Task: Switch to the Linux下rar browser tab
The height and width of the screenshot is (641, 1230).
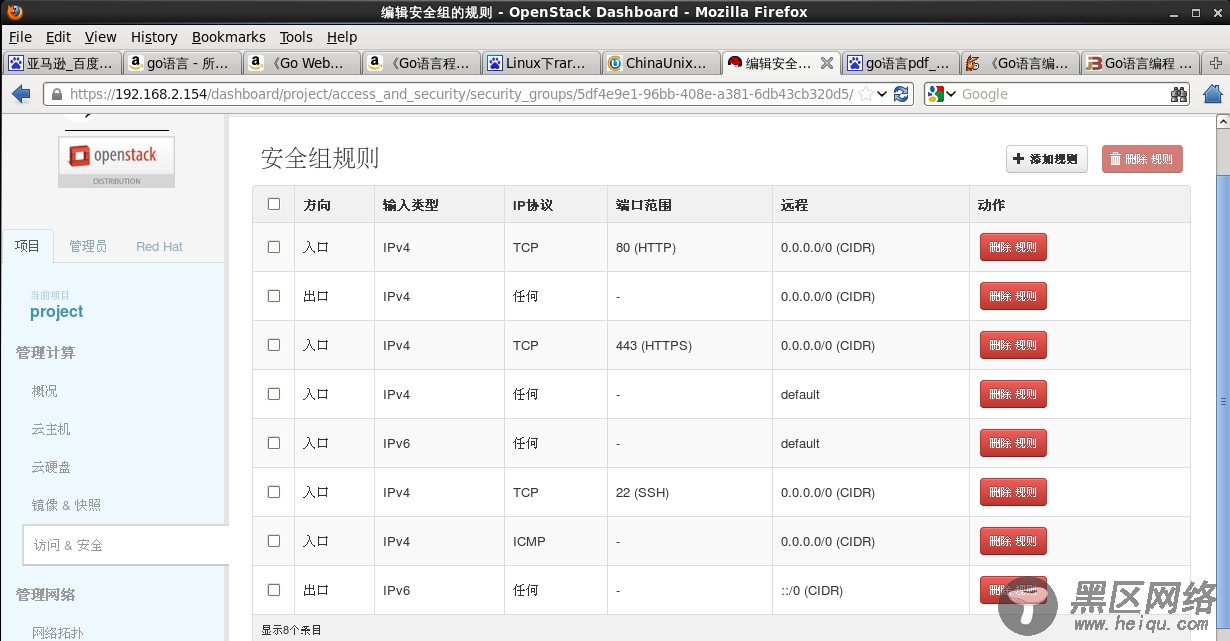Action: coord(542,63)
